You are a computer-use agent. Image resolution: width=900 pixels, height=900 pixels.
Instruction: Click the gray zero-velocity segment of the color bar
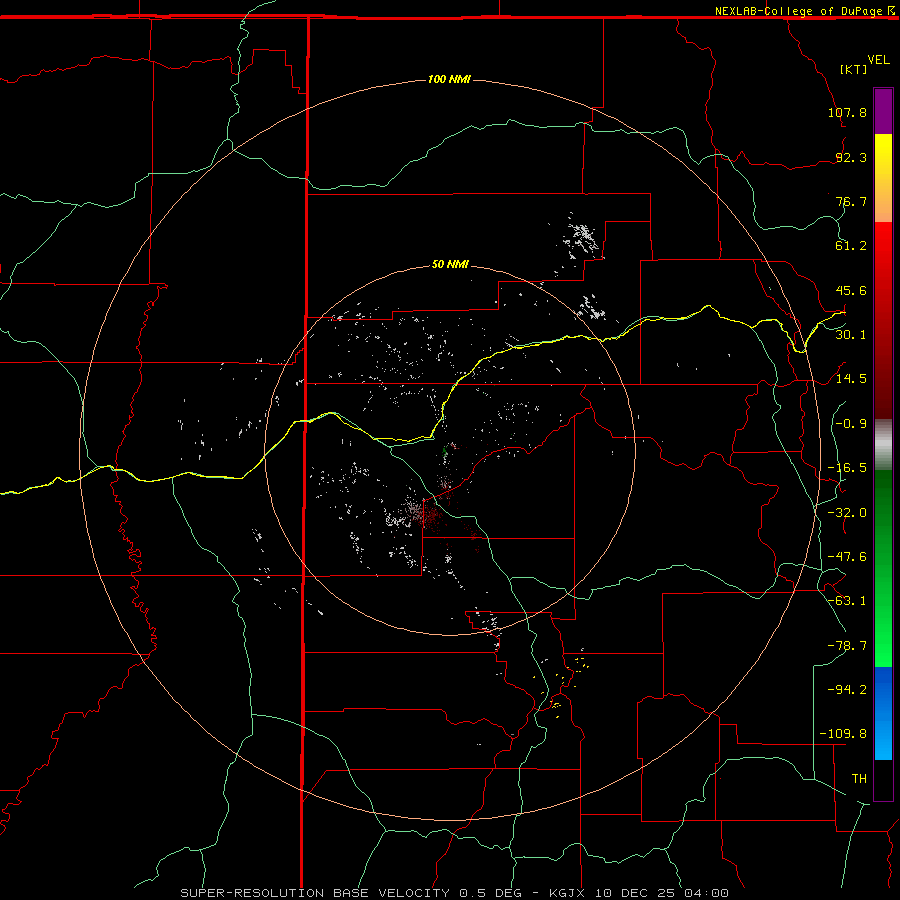[x=883, y=445]
